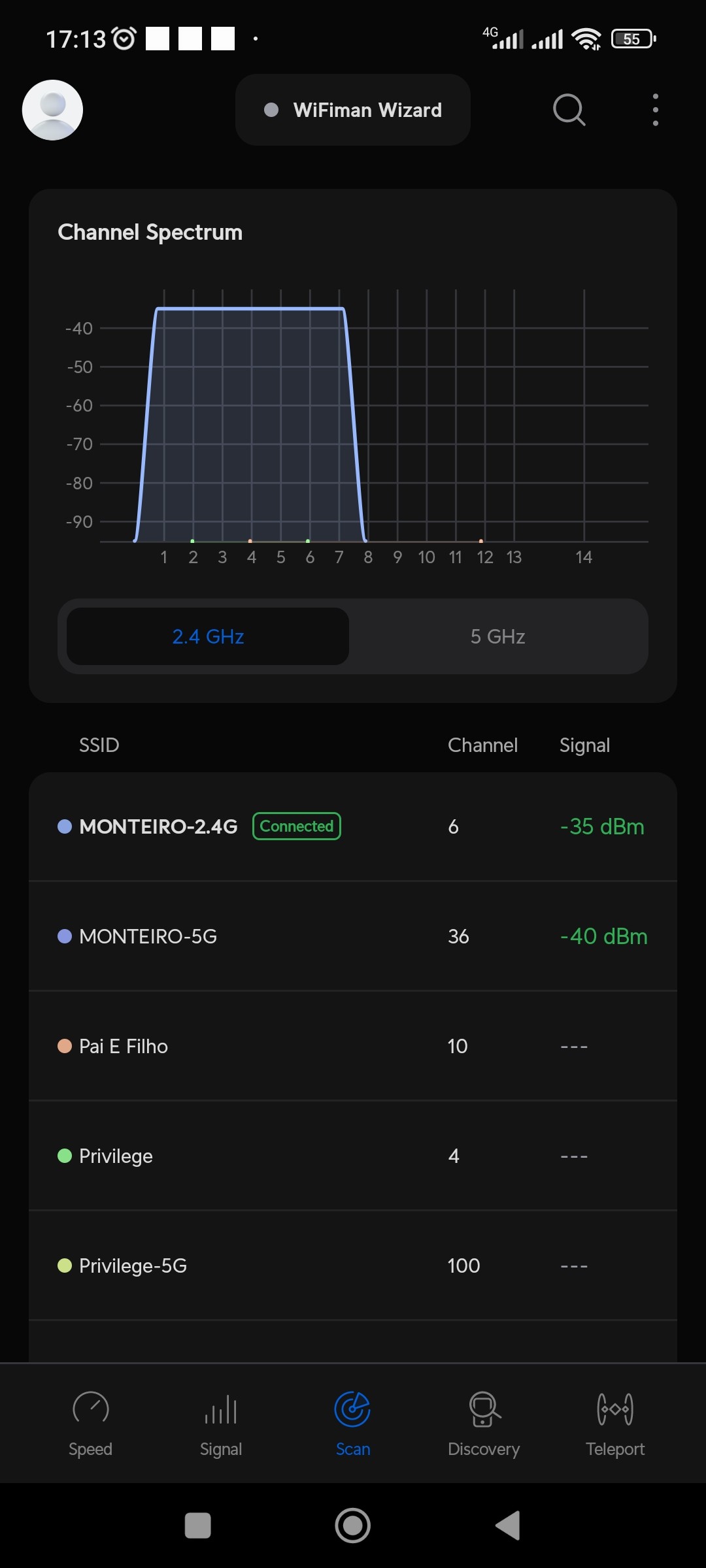
Task: Select the Scan radar icon
Action: [x=353, y=1409]
